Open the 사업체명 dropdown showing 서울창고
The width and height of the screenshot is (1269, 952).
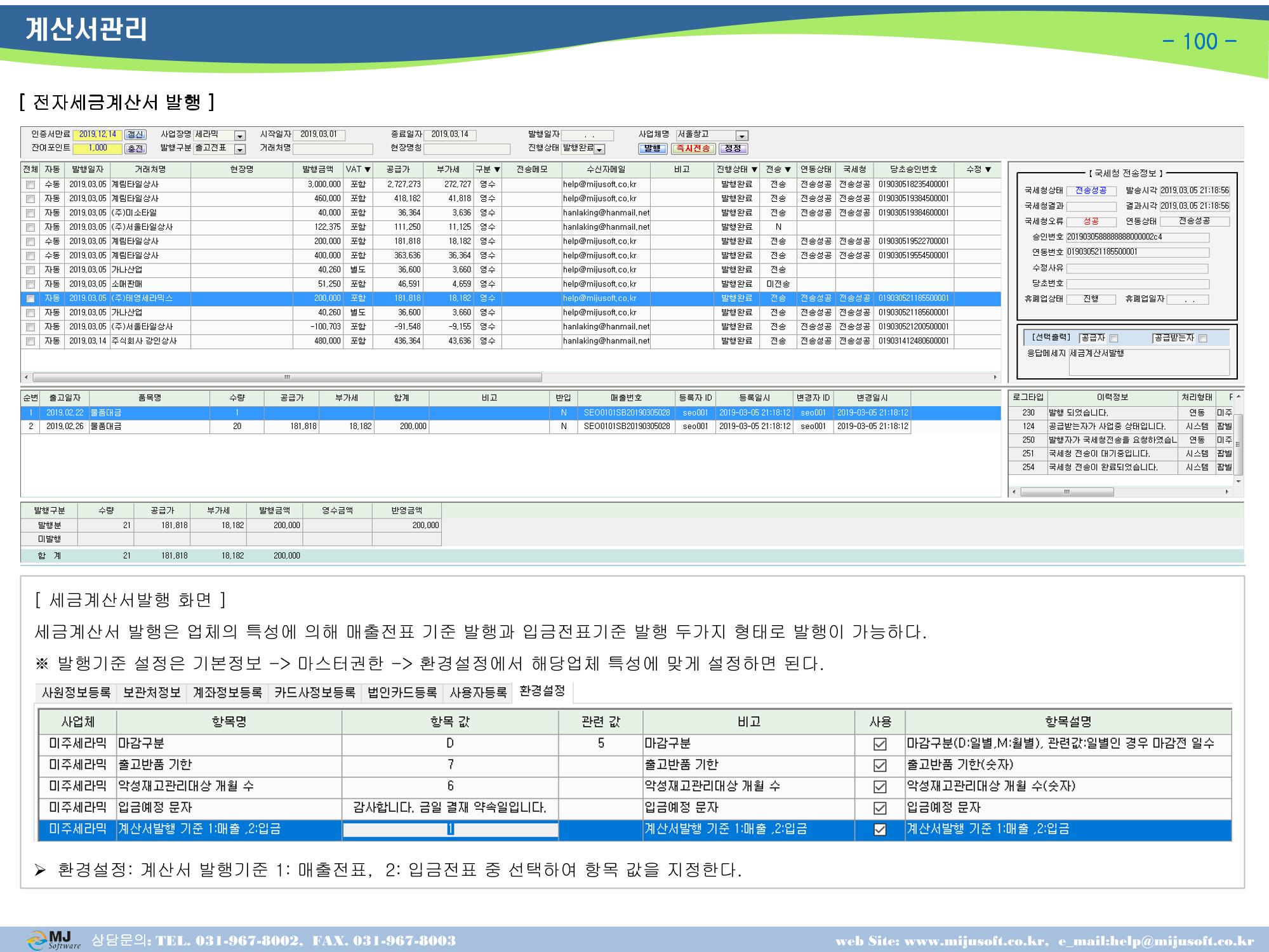[x=741, y=135]
